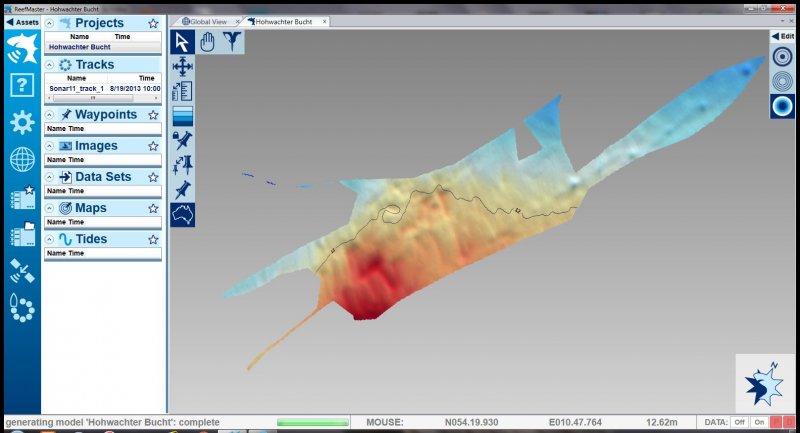This screenshot has width=800, height=433.
Task: Click the star beside Projects header
Action: (153, 23)
